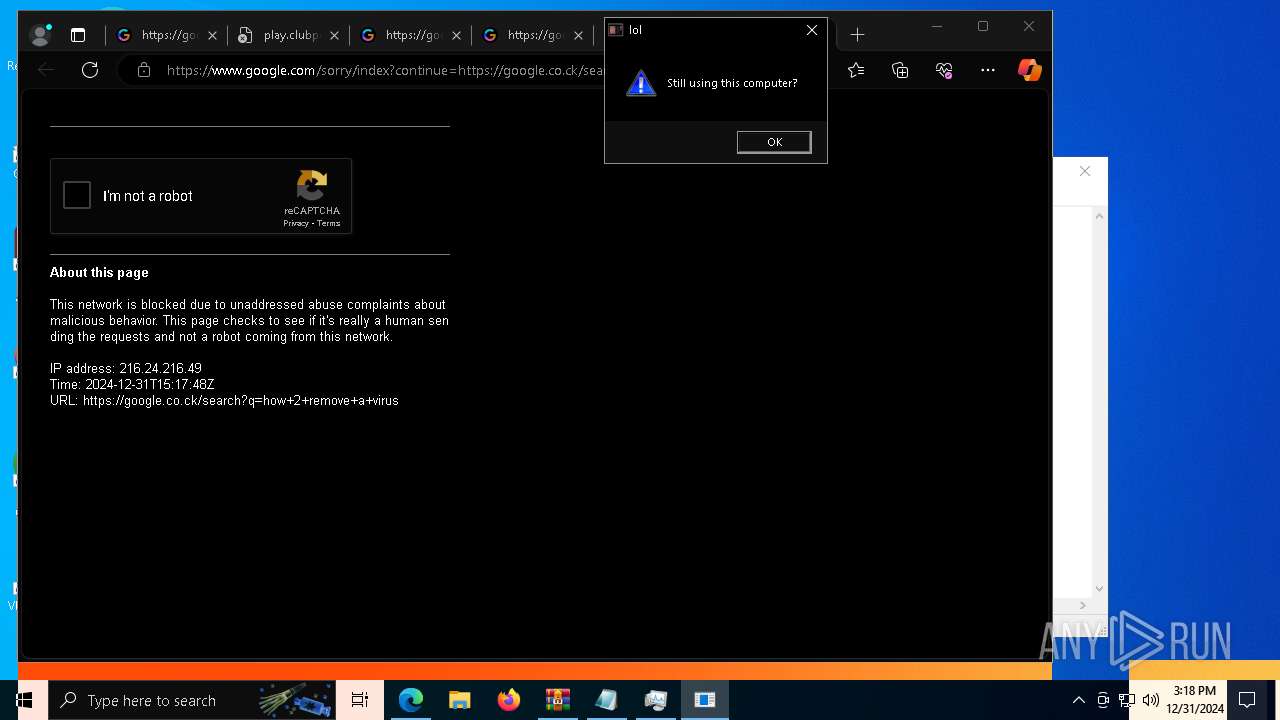1280x720 pixels.
Task: Click the IP address 216.24.216.49 text
Action: (x=126, y=368)
